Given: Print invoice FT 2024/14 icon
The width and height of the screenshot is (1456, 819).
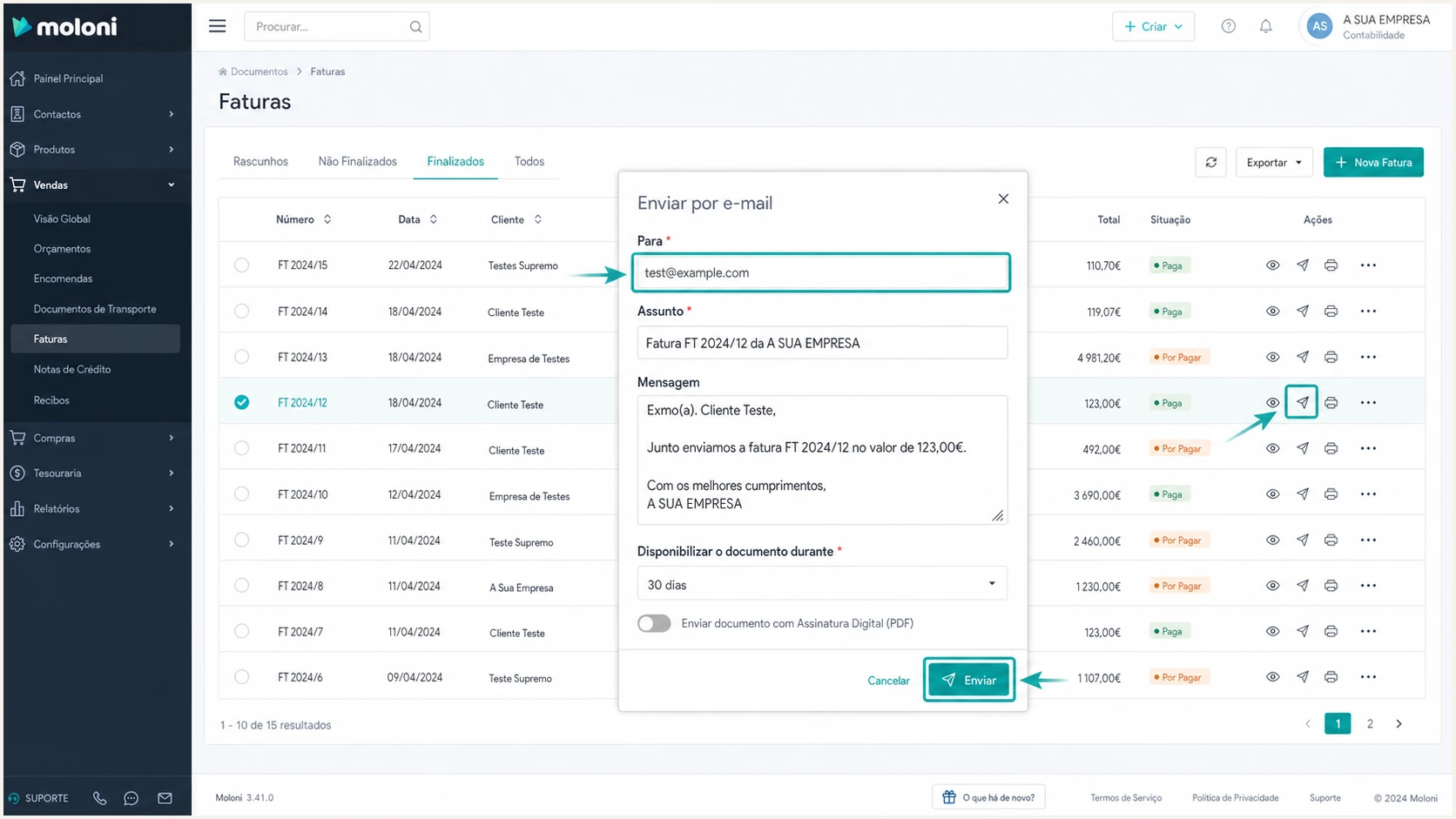Looking at the screenshot, I should (x=1331, y=311).
